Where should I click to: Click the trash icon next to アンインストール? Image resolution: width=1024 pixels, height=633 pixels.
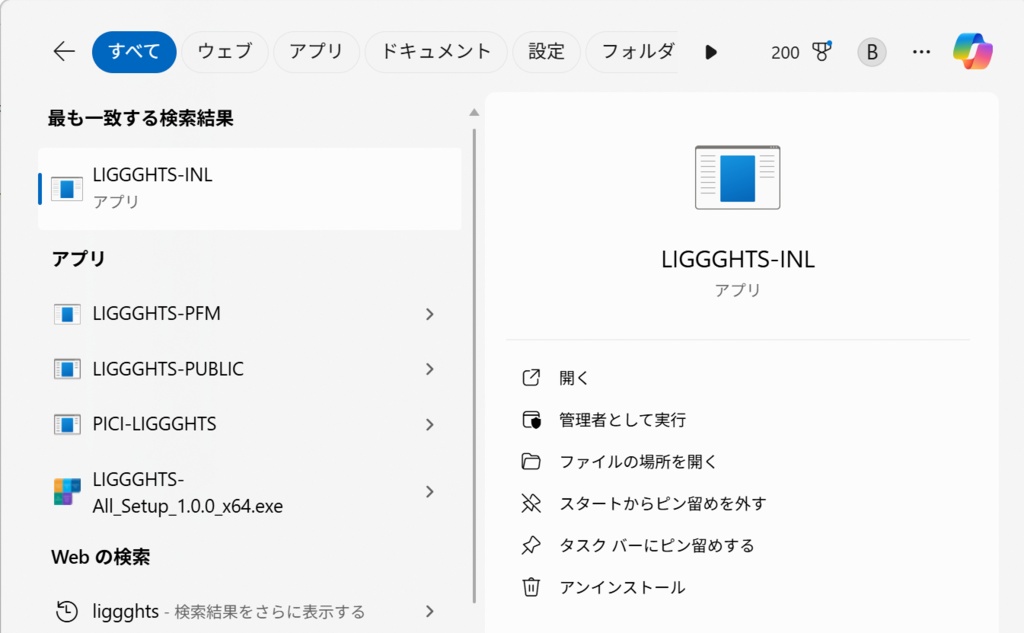(x=532, y=587)
